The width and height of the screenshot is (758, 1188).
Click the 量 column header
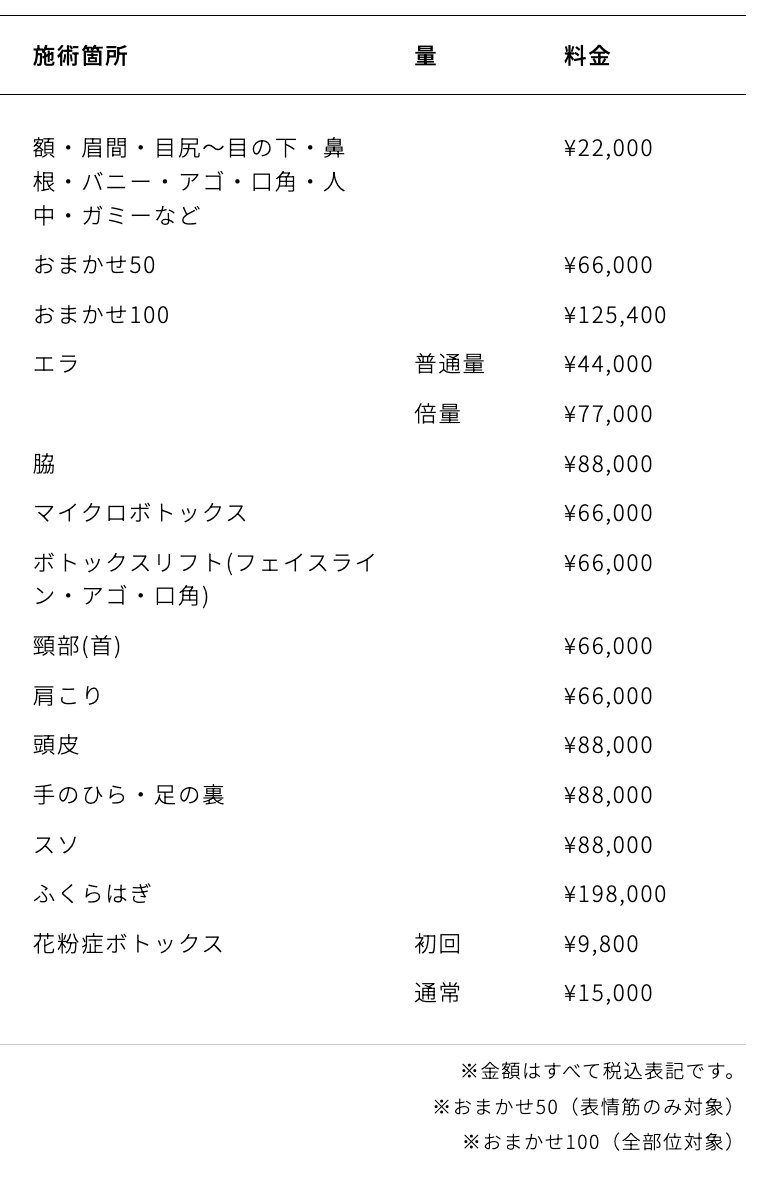[x=426, y=57]
